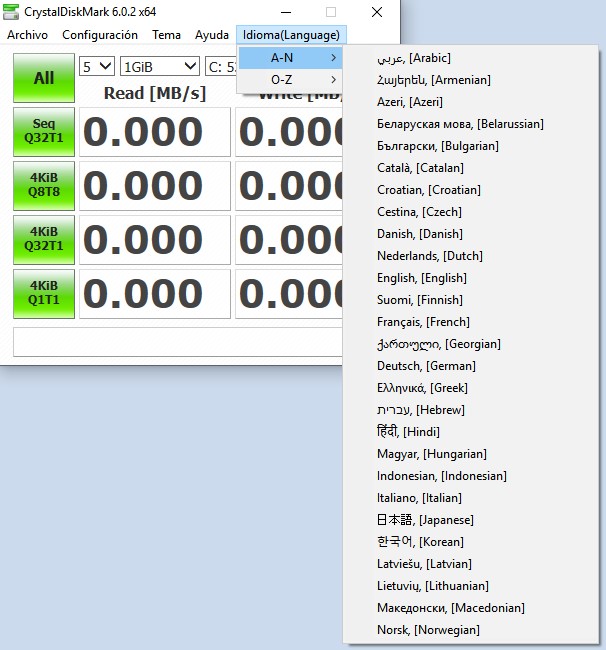This screenshot has height=650, width=606.
Task: Click the 4KiB Q32T1 read result value
Action: [155, 240]
